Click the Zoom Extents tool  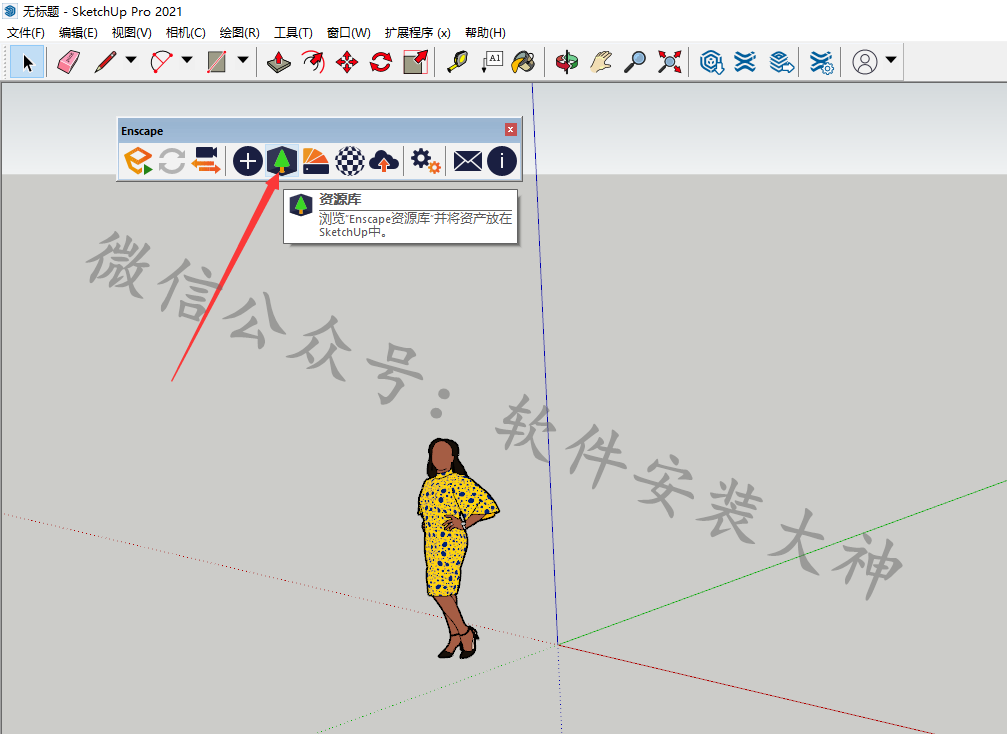(669, 62)
